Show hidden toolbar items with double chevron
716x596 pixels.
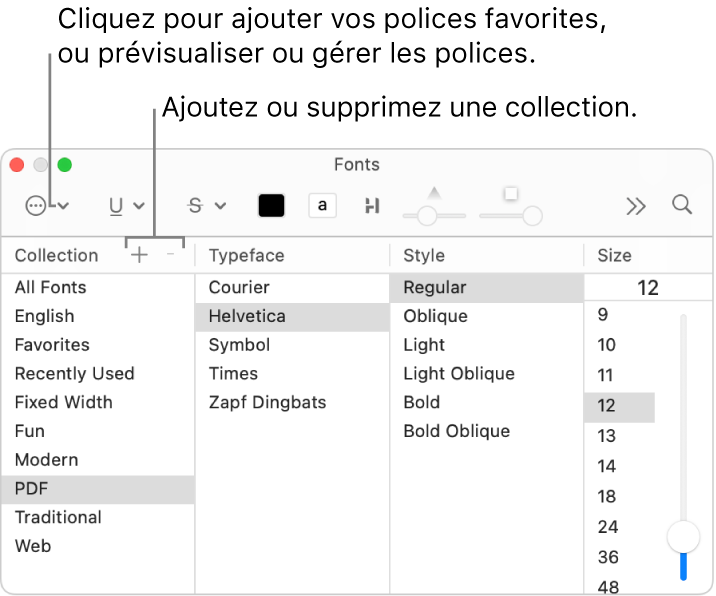tap(636, 206)
